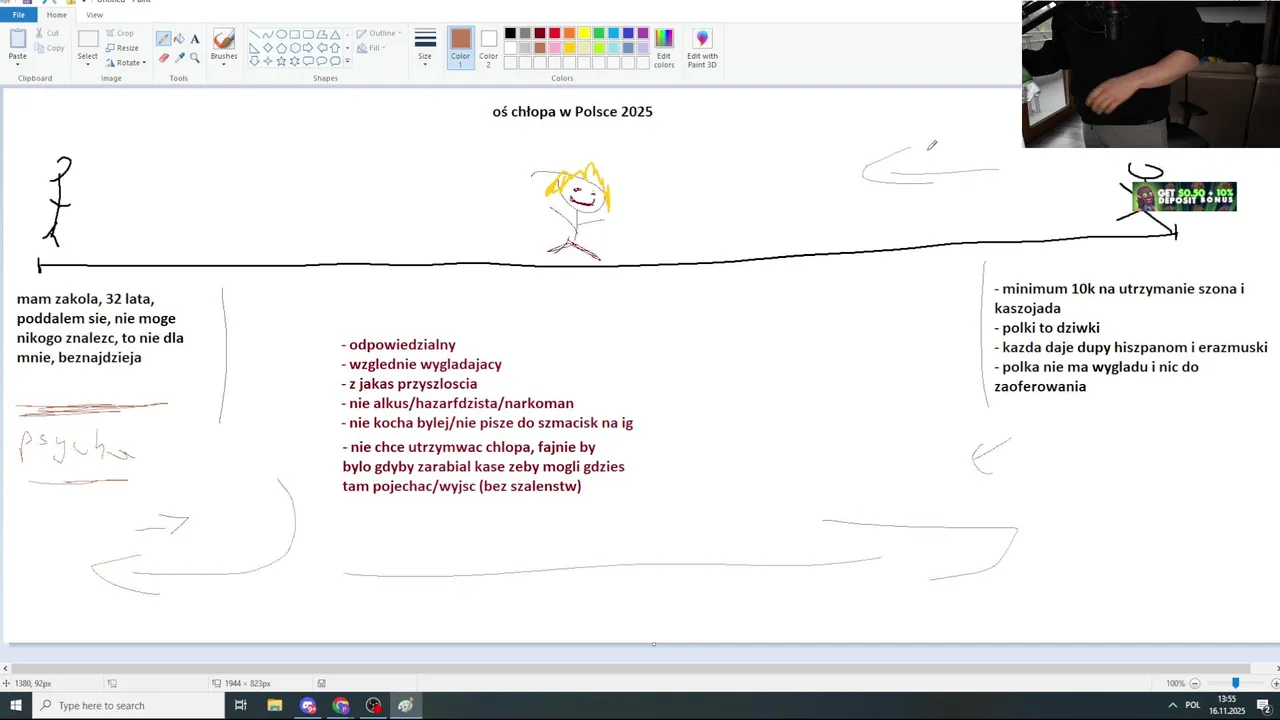
Task: Select the Pencil tool
Action: 163,39
